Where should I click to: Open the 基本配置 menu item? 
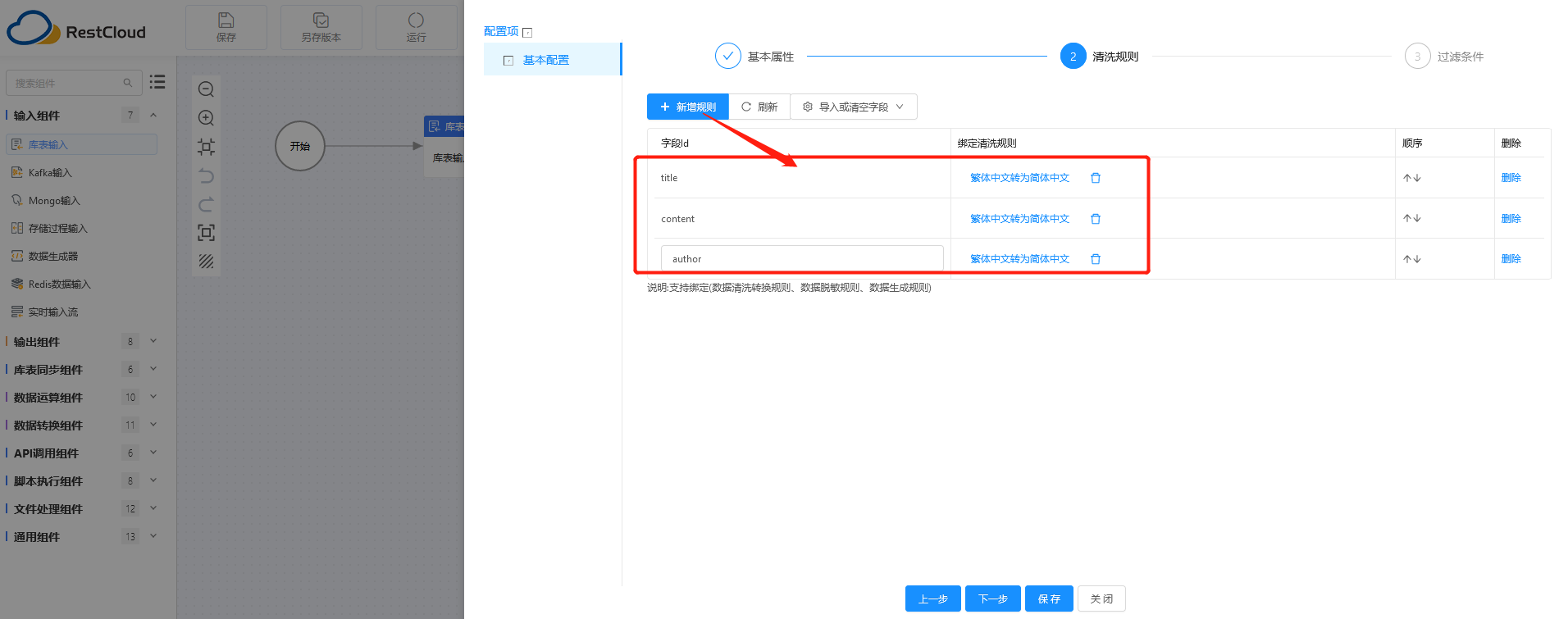tap(552, 59)
